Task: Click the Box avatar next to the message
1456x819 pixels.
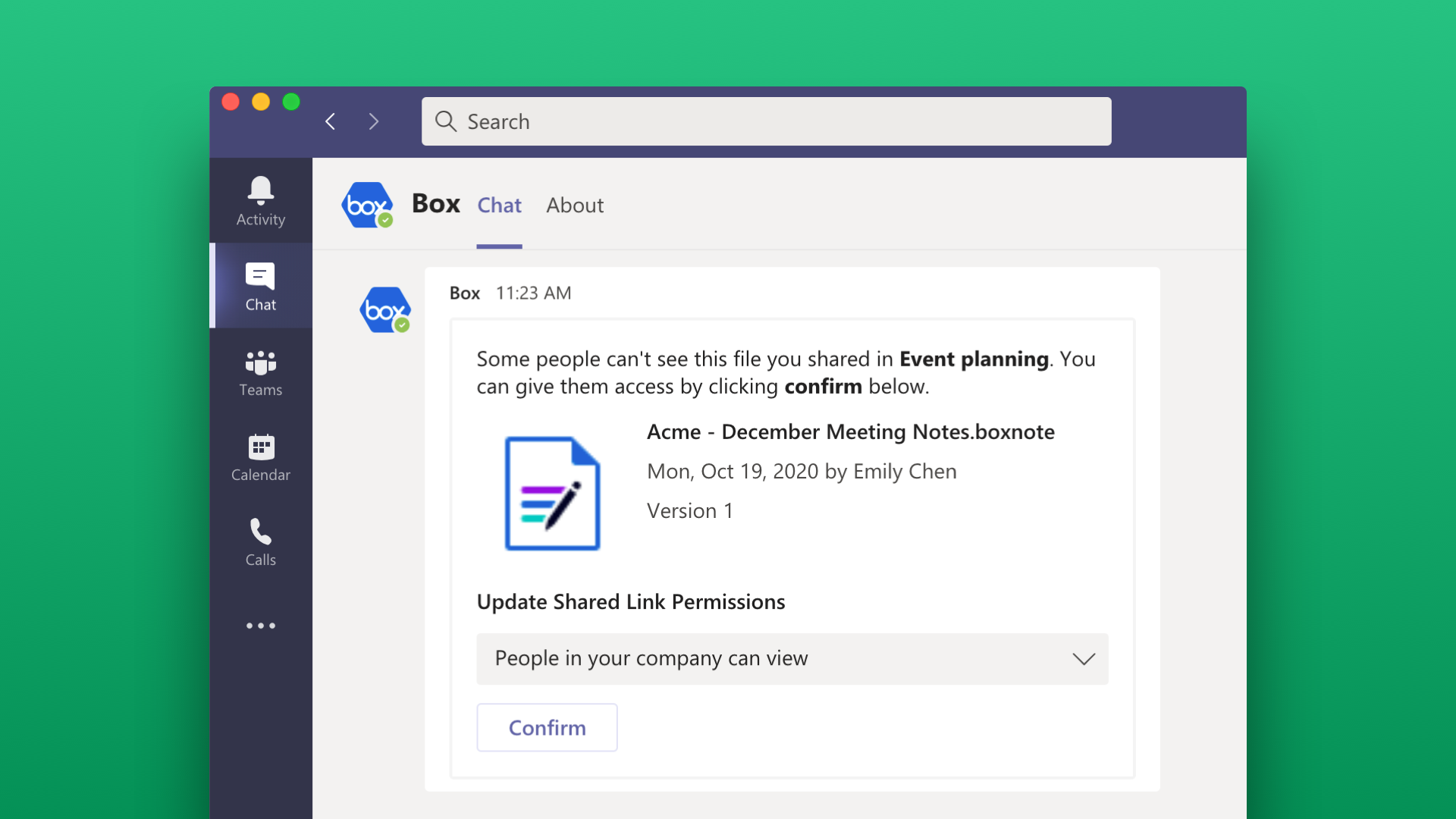Action: 384,309
